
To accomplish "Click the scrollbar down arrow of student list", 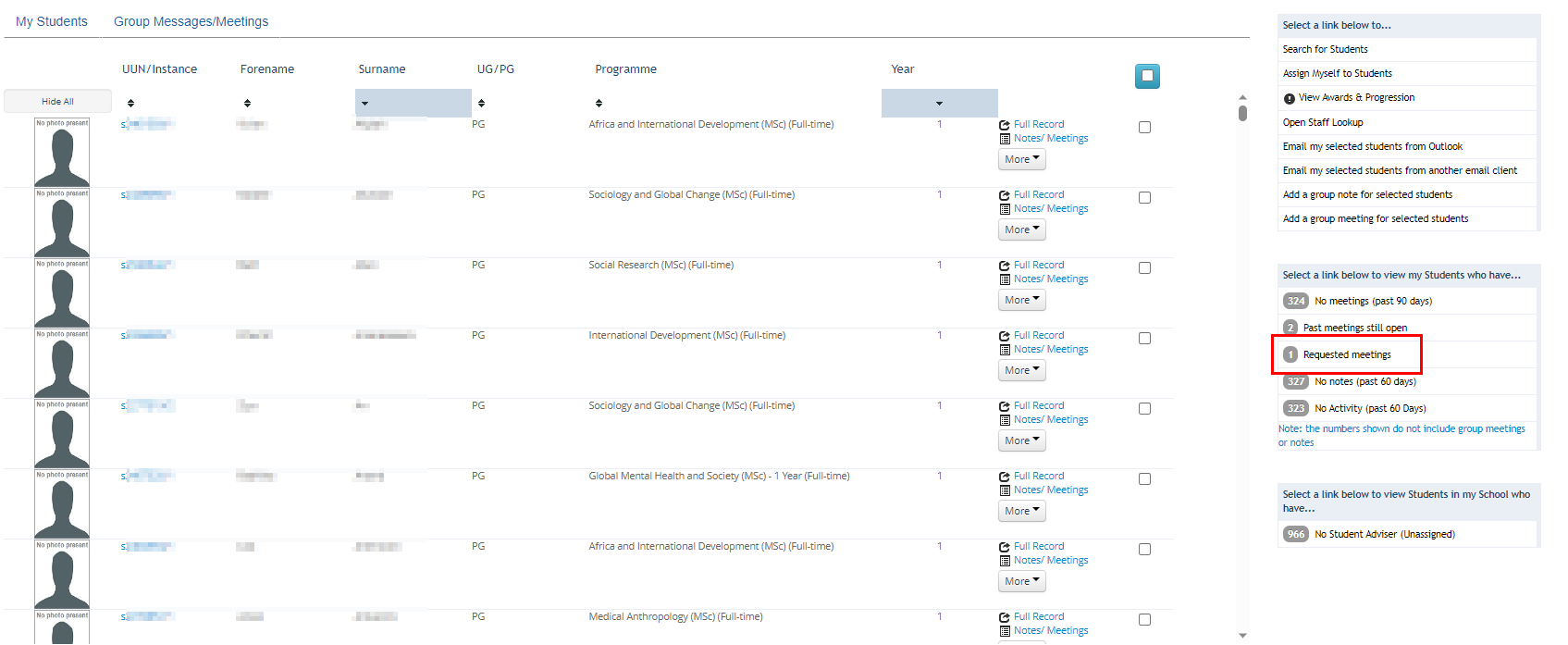I will tap(1242, 636).
